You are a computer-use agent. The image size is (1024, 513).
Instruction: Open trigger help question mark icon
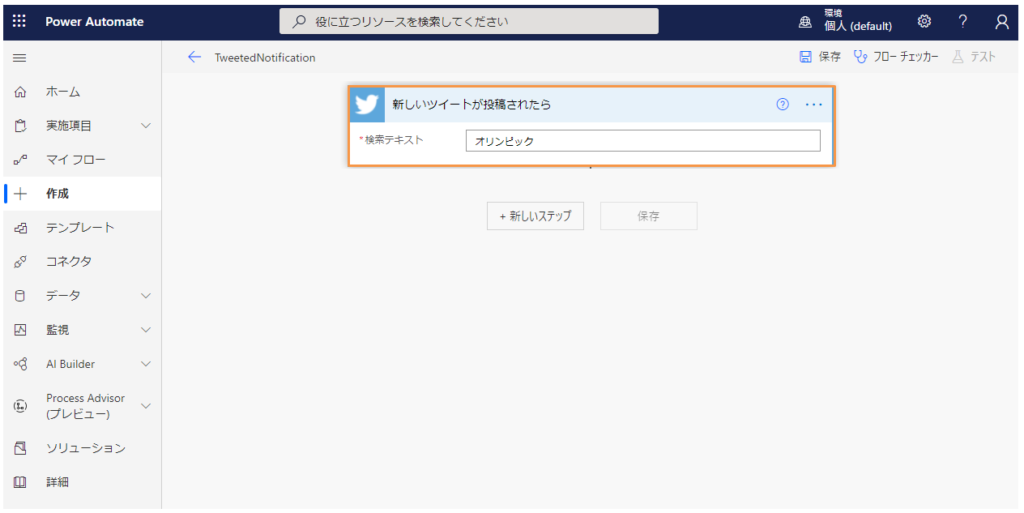(782, 104)
